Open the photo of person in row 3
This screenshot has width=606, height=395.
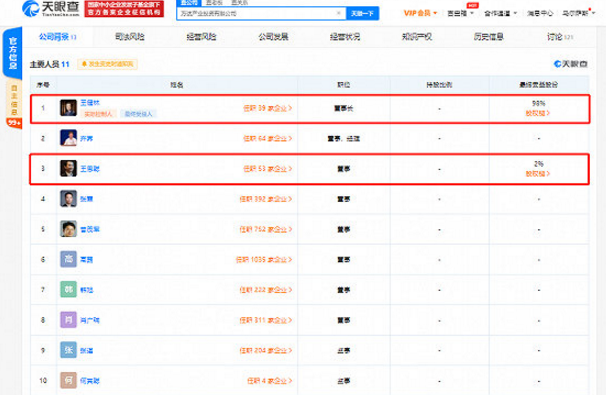68,169
